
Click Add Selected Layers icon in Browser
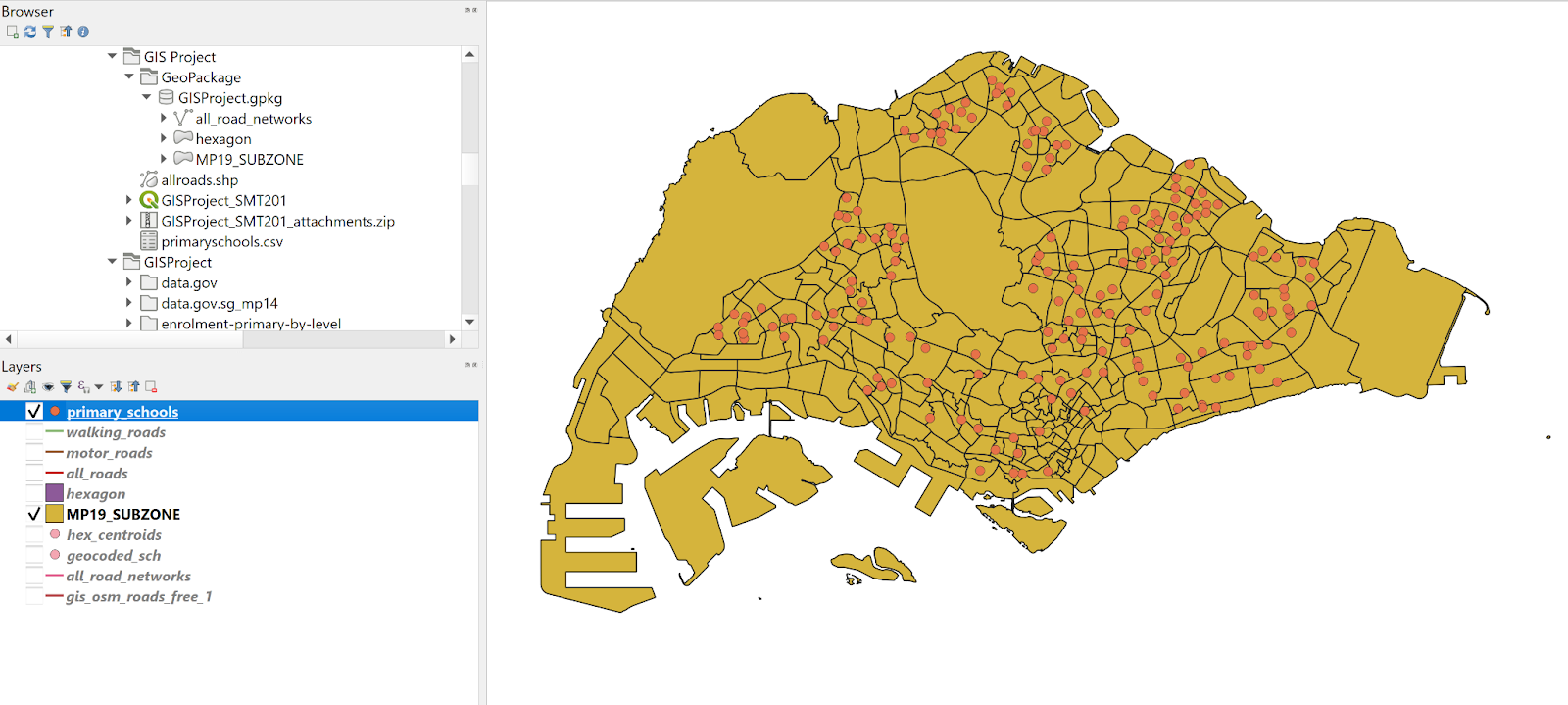coord(12,32)
